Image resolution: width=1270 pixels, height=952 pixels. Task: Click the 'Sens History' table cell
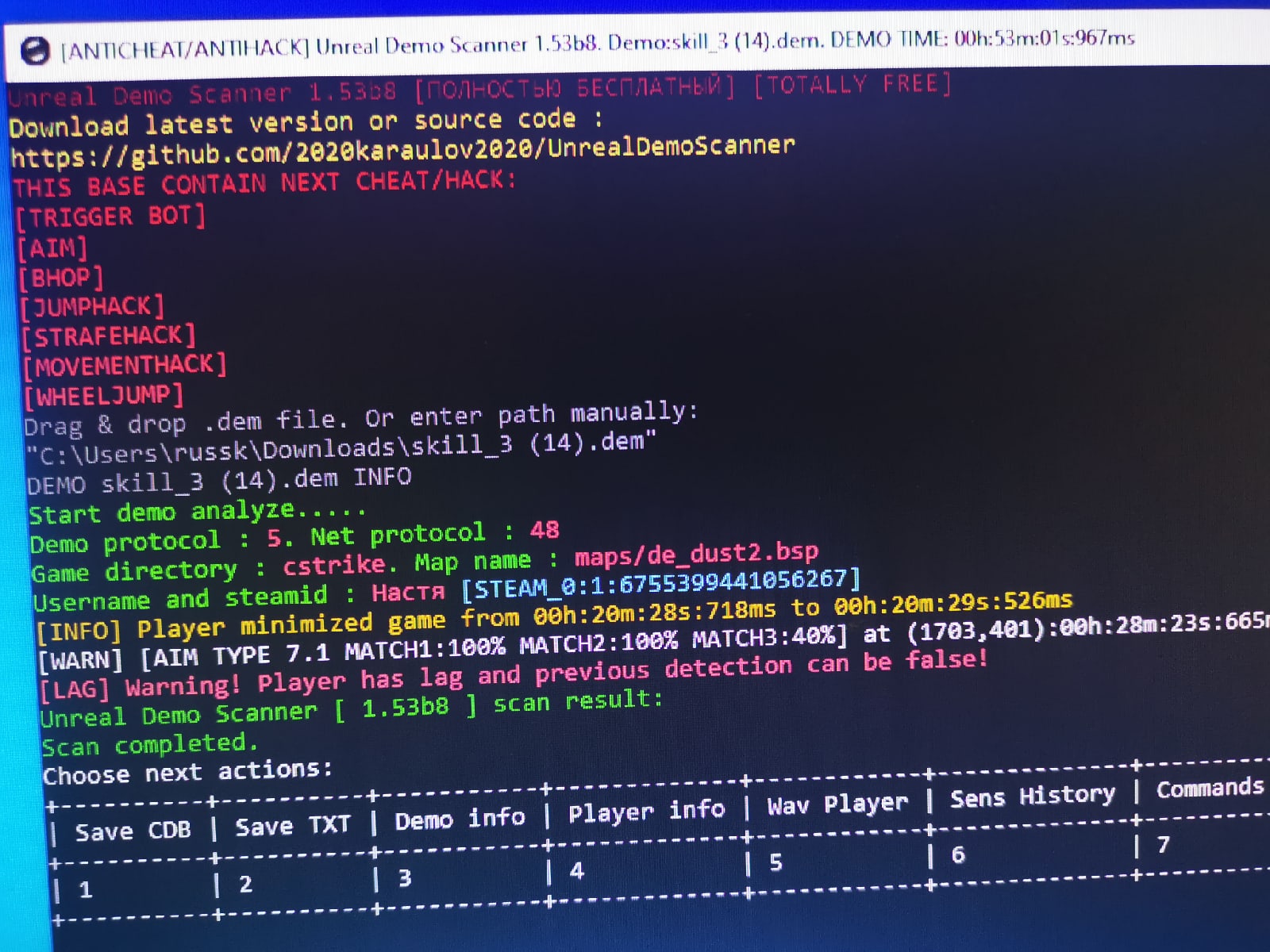[x=1032, y=796]
